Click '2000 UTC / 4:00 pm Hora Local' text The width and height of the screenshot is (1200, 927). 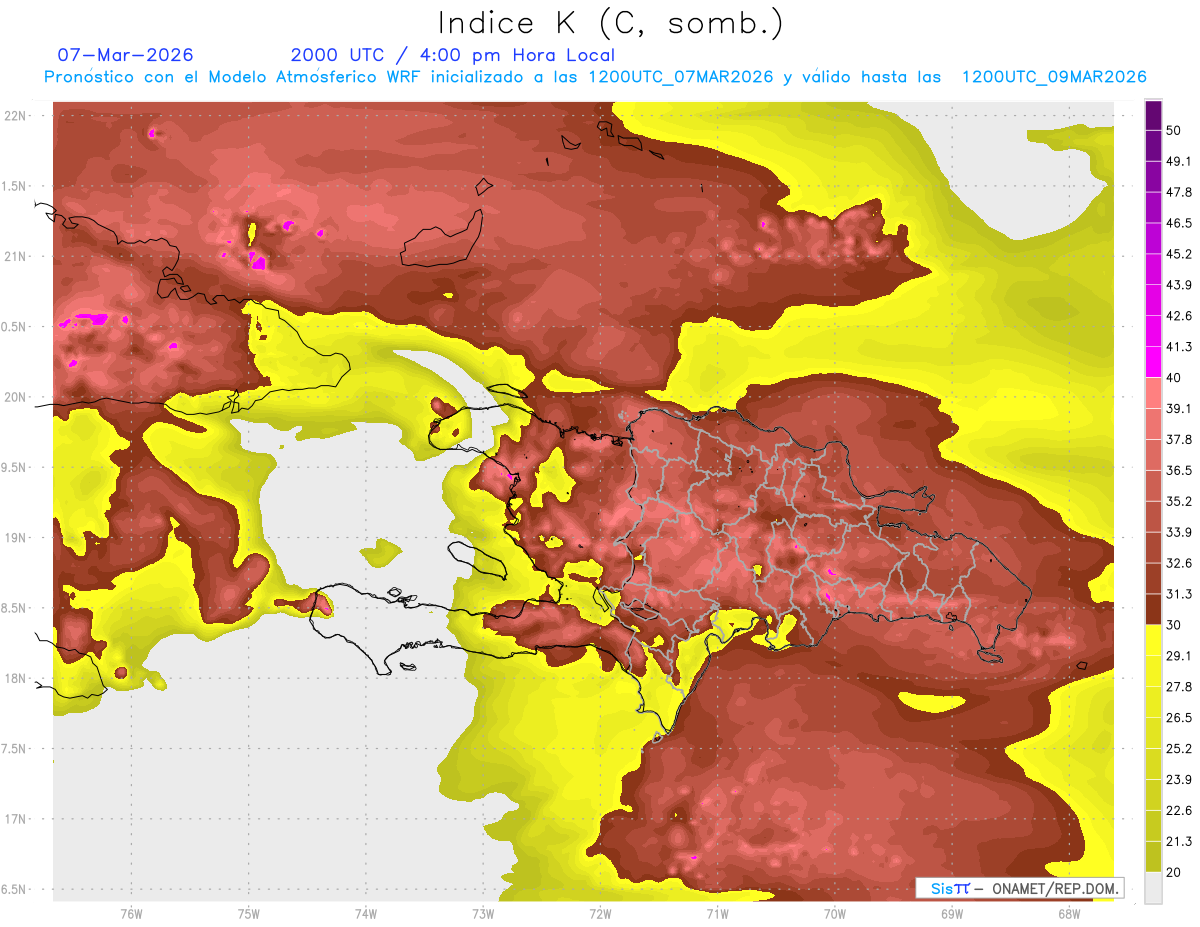pos(453,55)
